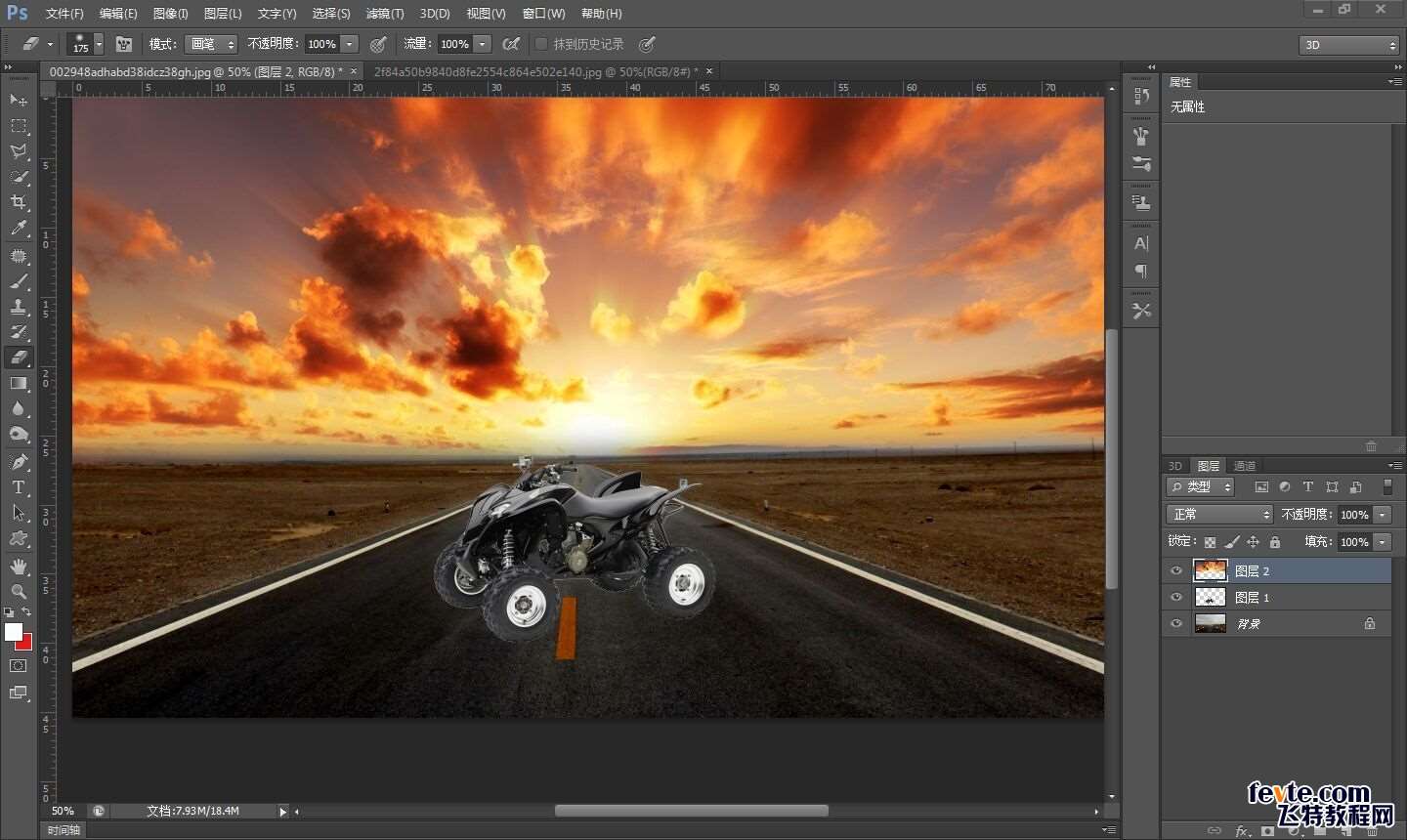
Task: Toggle airbrush mode in options bar
Action: [510, 44]
